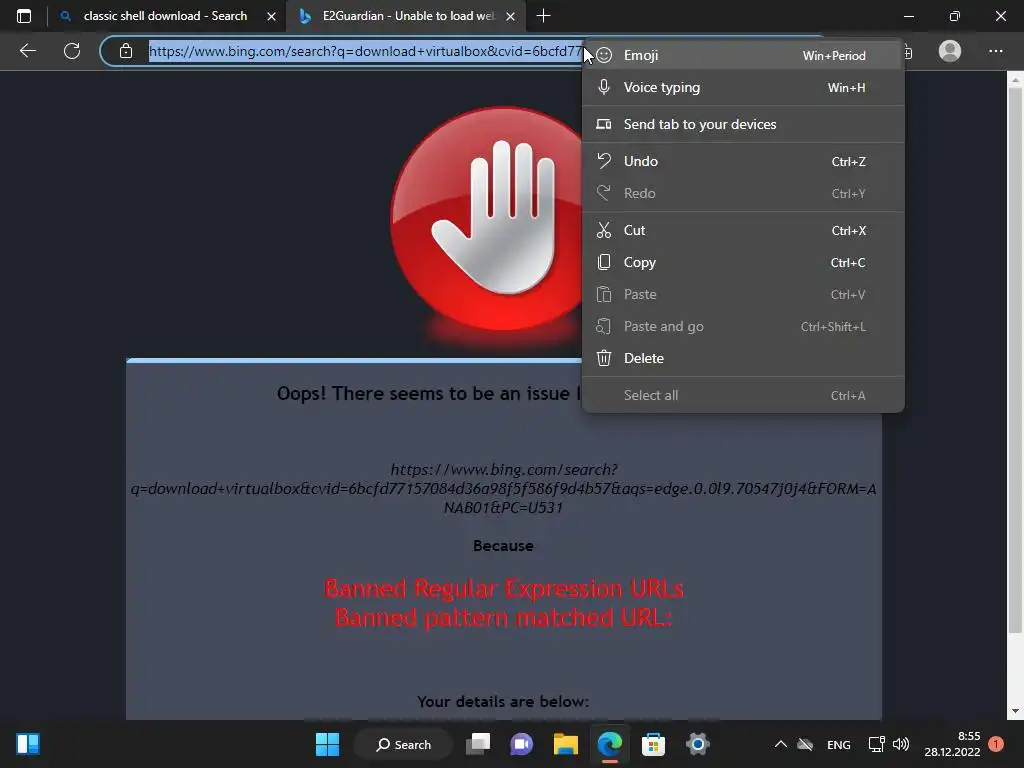This screenshot has width=1024, height=768.
Task: Close the classic shell download tab
Action: tap(271, 16)
